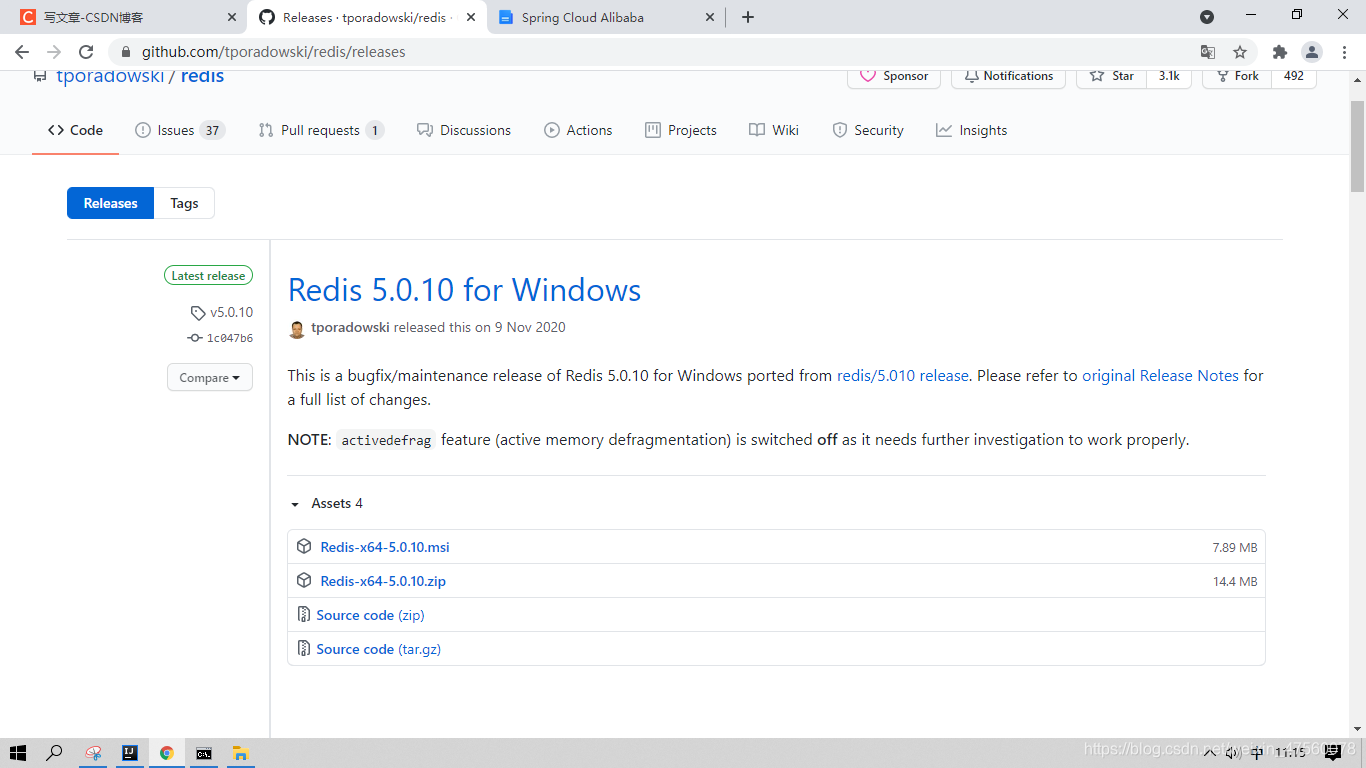Click the 3.1k stargazers count
The height and width of the screenshot is (768, 1366).
(x=1169, y=76)
